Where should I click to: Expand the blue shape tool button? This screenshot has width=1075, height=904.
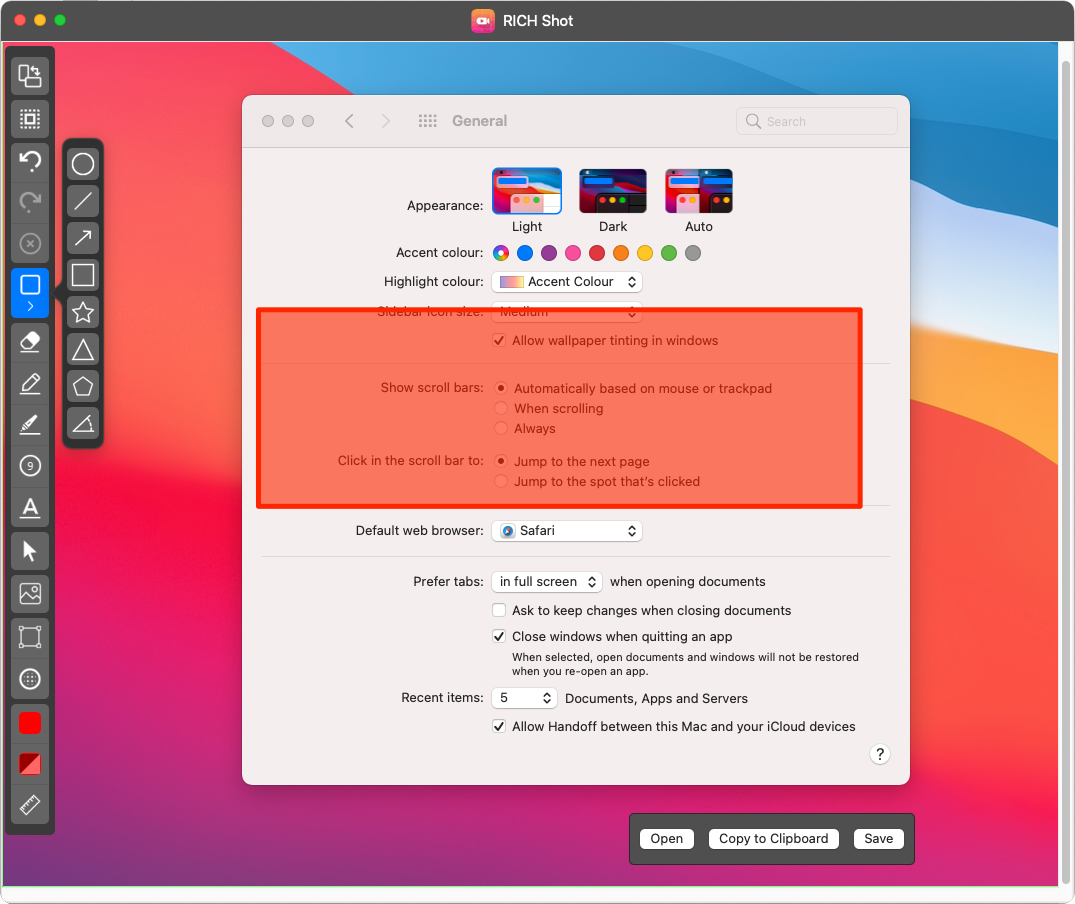point(29,293)
